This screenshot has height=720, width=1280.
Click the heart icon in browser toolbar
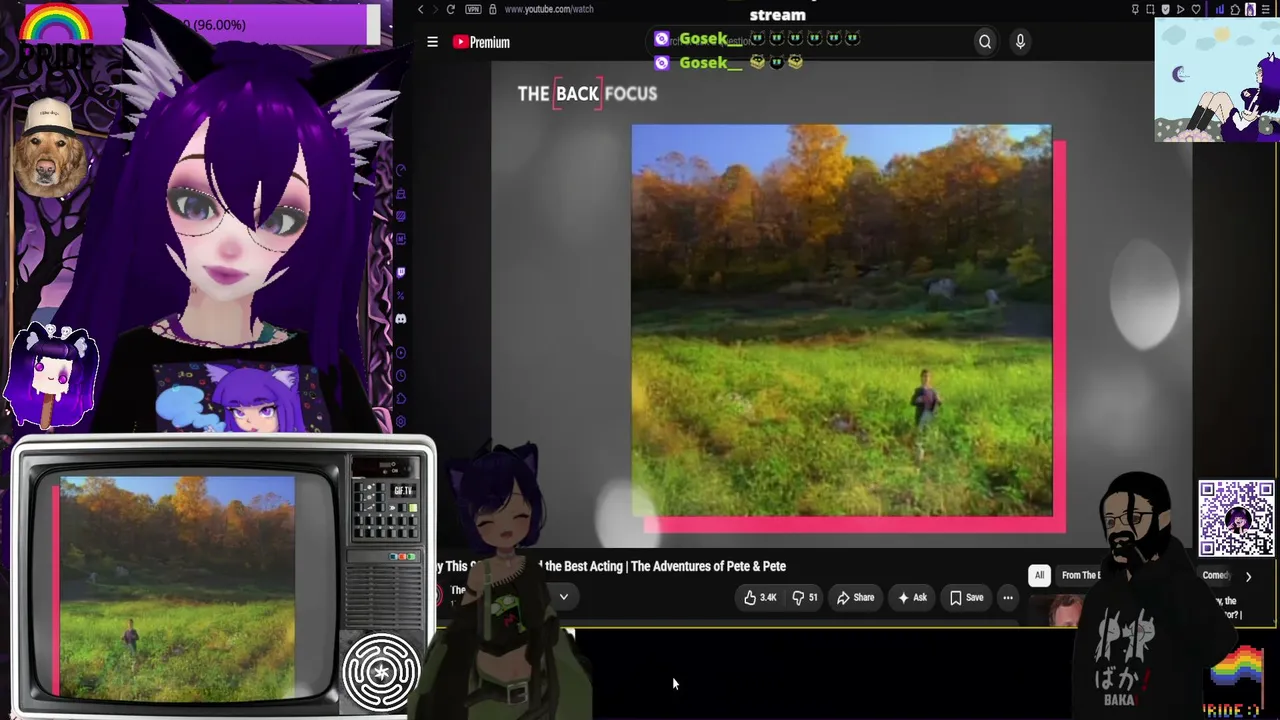click(1196, 9)
